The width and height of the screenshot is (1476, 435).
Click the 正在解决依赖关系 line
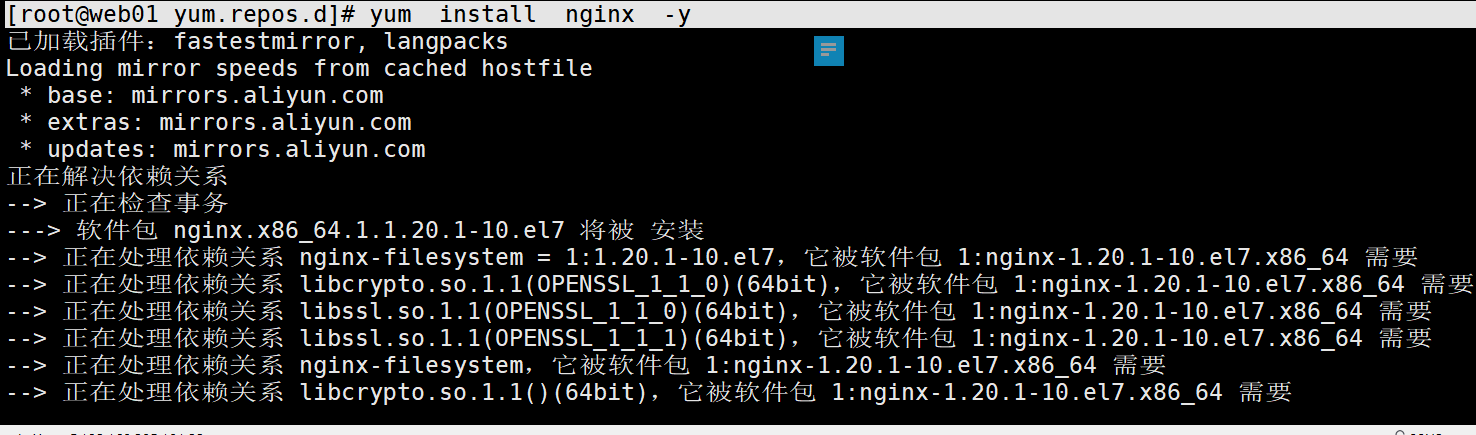[x=117, y=177]
